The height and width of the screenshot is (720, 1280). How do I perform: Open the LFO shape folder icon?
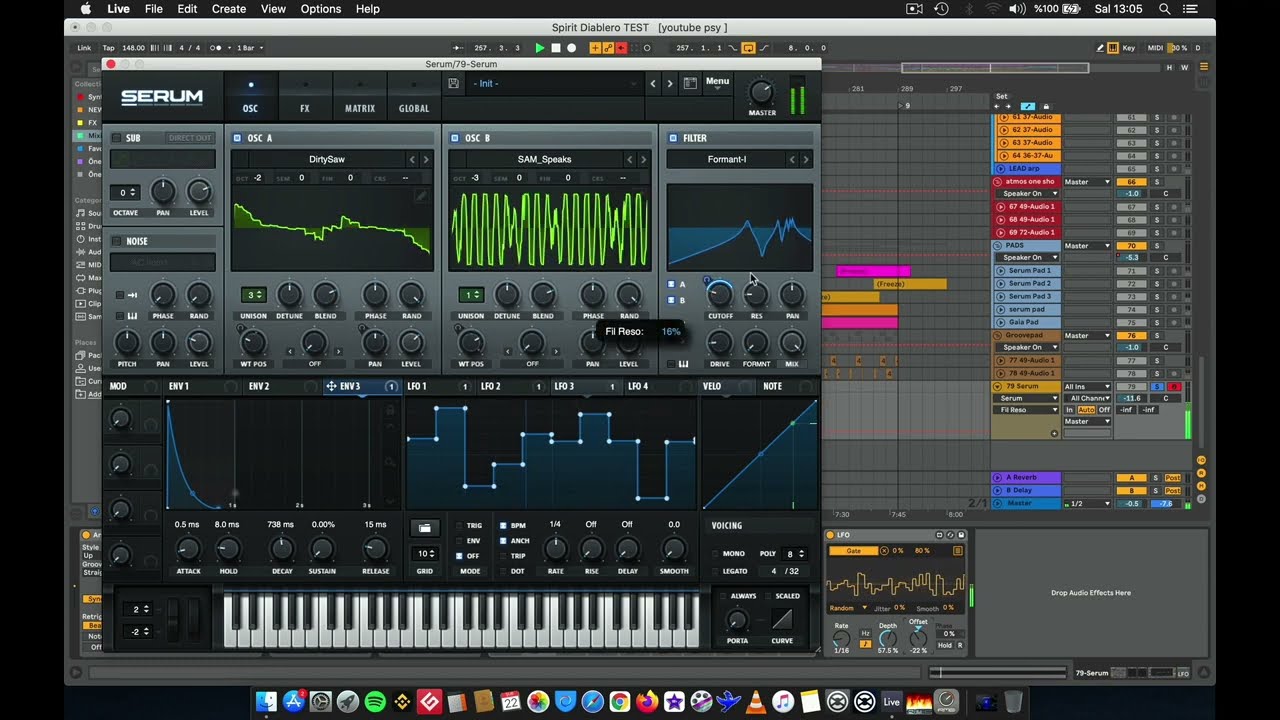424,527
